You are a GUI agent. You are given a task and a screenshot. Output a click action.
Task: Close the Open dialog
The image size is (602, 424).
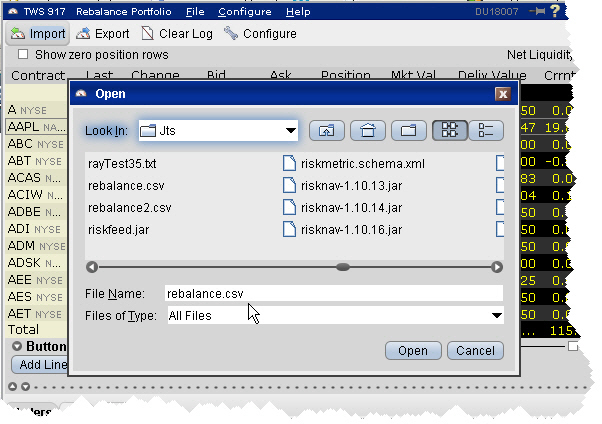(x=503, y=94)
